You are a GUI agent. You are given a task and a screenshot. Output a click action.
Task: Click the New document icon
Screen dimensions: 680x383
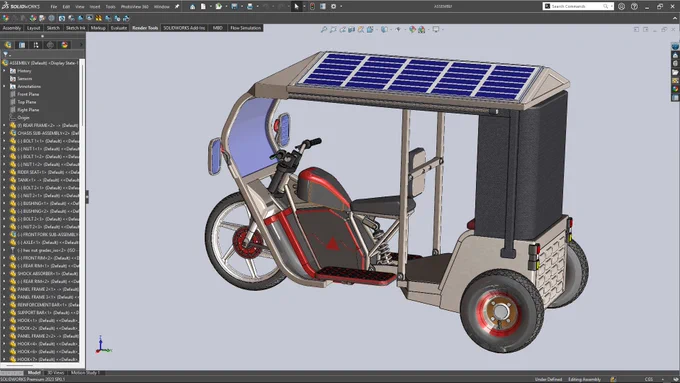(x=203, y=7)
